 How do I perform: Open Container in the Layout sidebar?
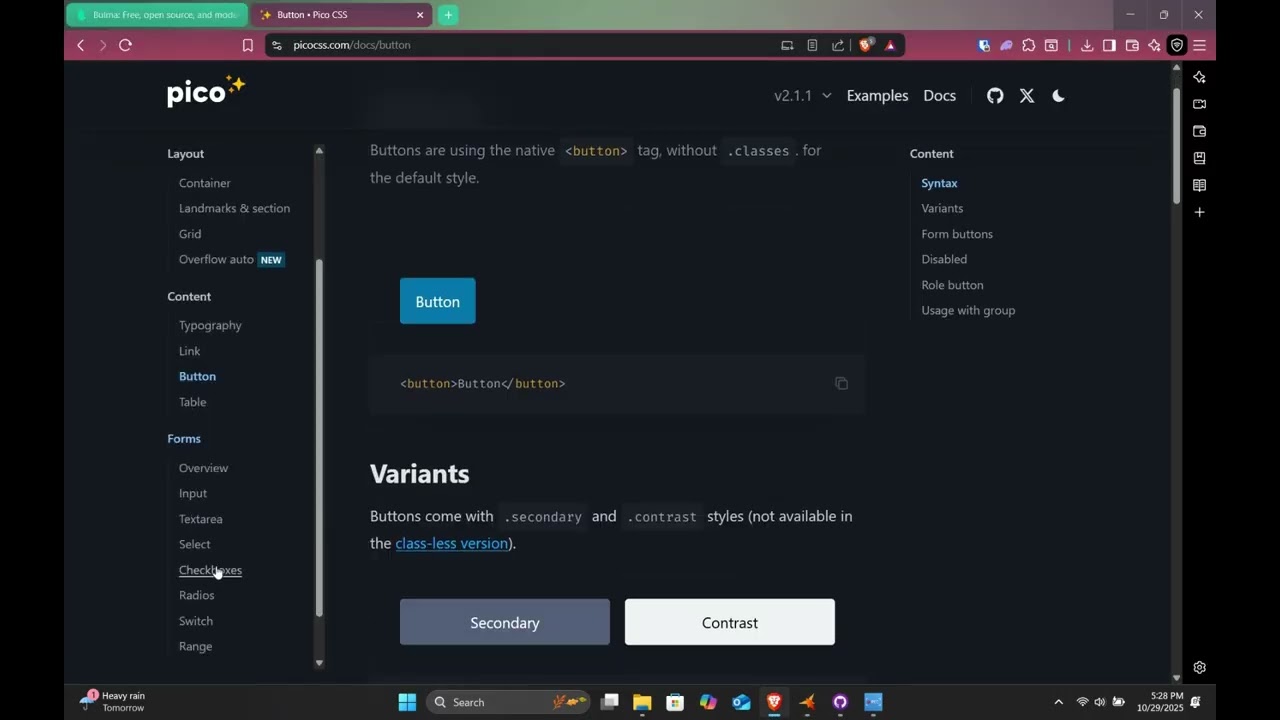click(x=205, y=183)
